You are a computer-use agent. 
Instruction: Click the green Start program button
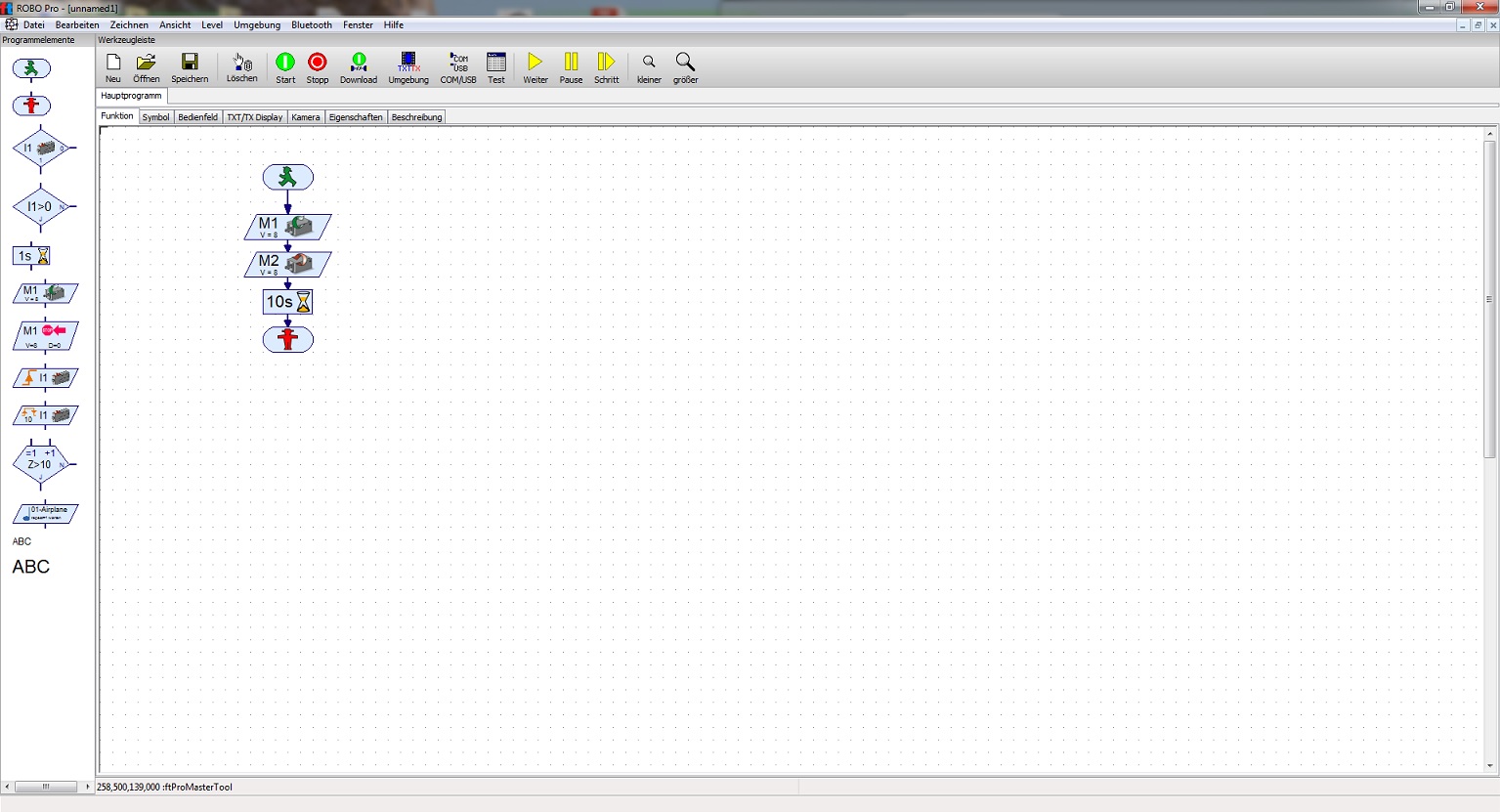click(285, 64)
